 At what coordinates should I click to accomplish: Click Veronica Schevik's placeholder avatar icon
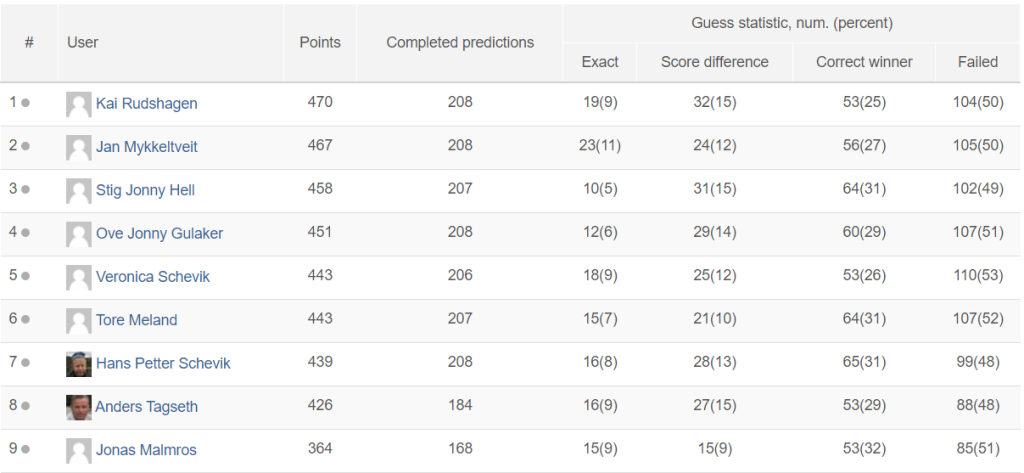[x=78, y=278]
